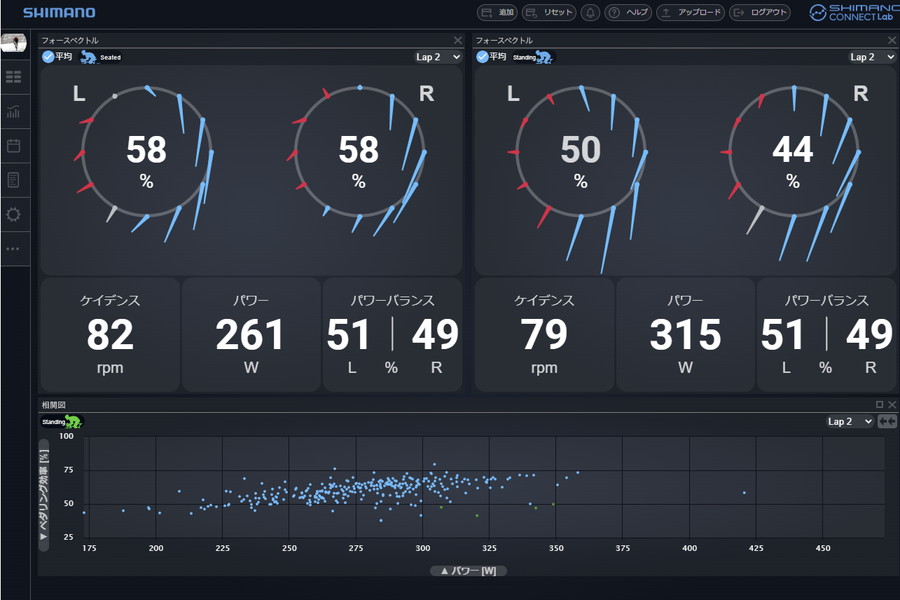
Task: Open Lap 2 dropdown in left force vector panel
Action: [438, 57]
